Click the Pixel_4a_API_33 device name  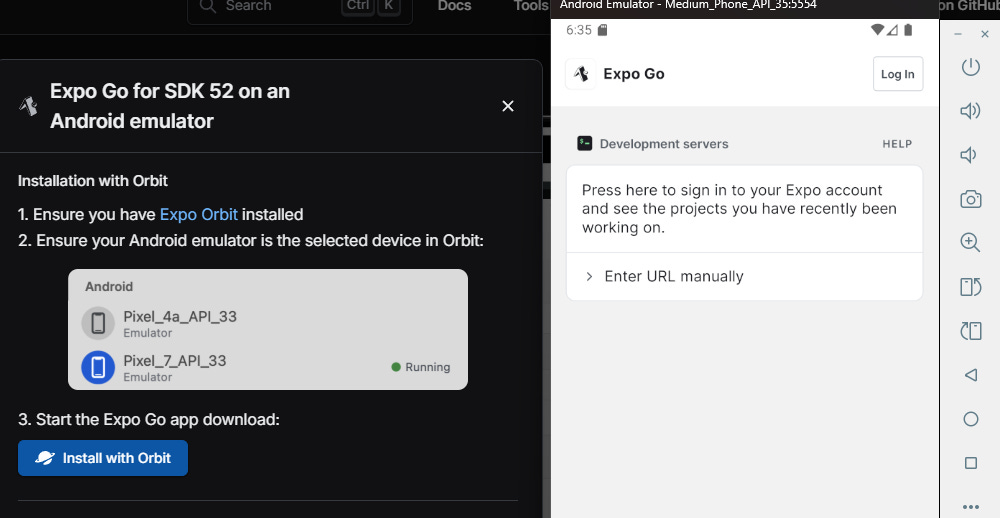[180, 316]
